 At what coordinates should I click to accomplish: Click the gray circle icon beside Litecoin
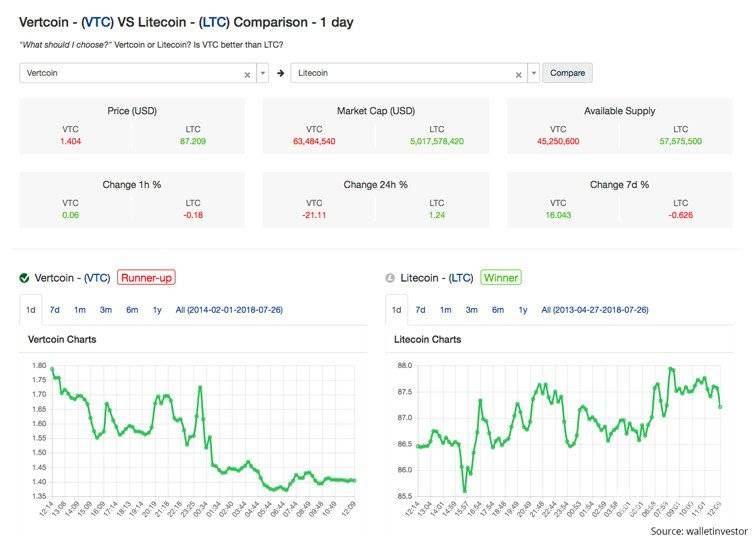390,278
